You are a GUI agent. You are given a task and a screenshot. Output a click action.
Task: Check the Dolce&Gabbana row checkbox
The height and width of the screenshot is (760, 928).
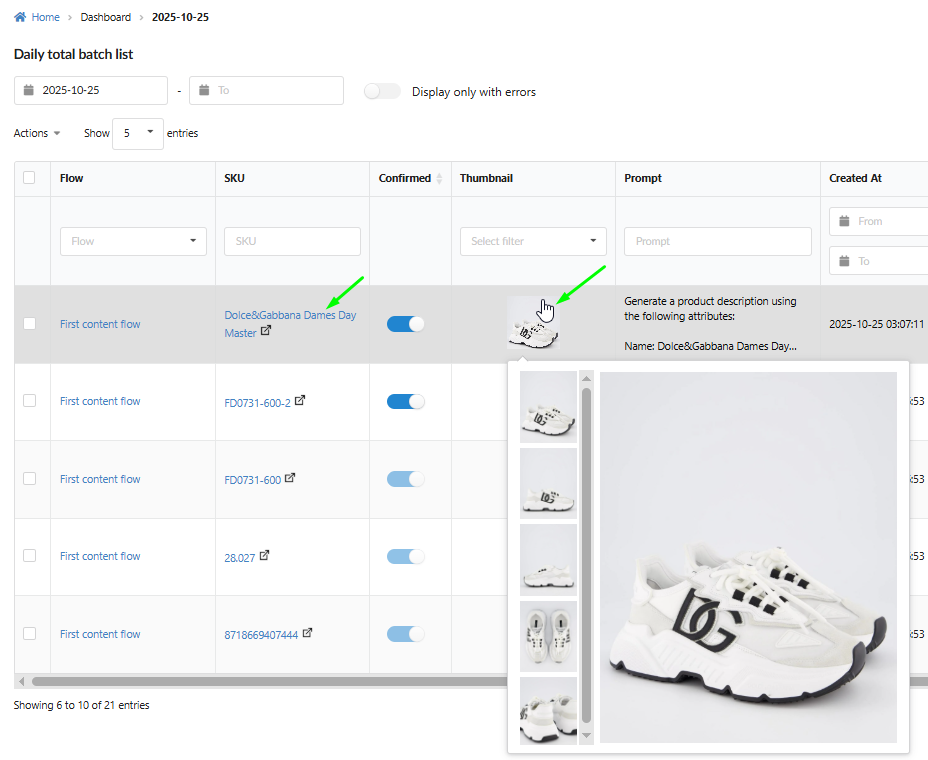tap(29, 324)
